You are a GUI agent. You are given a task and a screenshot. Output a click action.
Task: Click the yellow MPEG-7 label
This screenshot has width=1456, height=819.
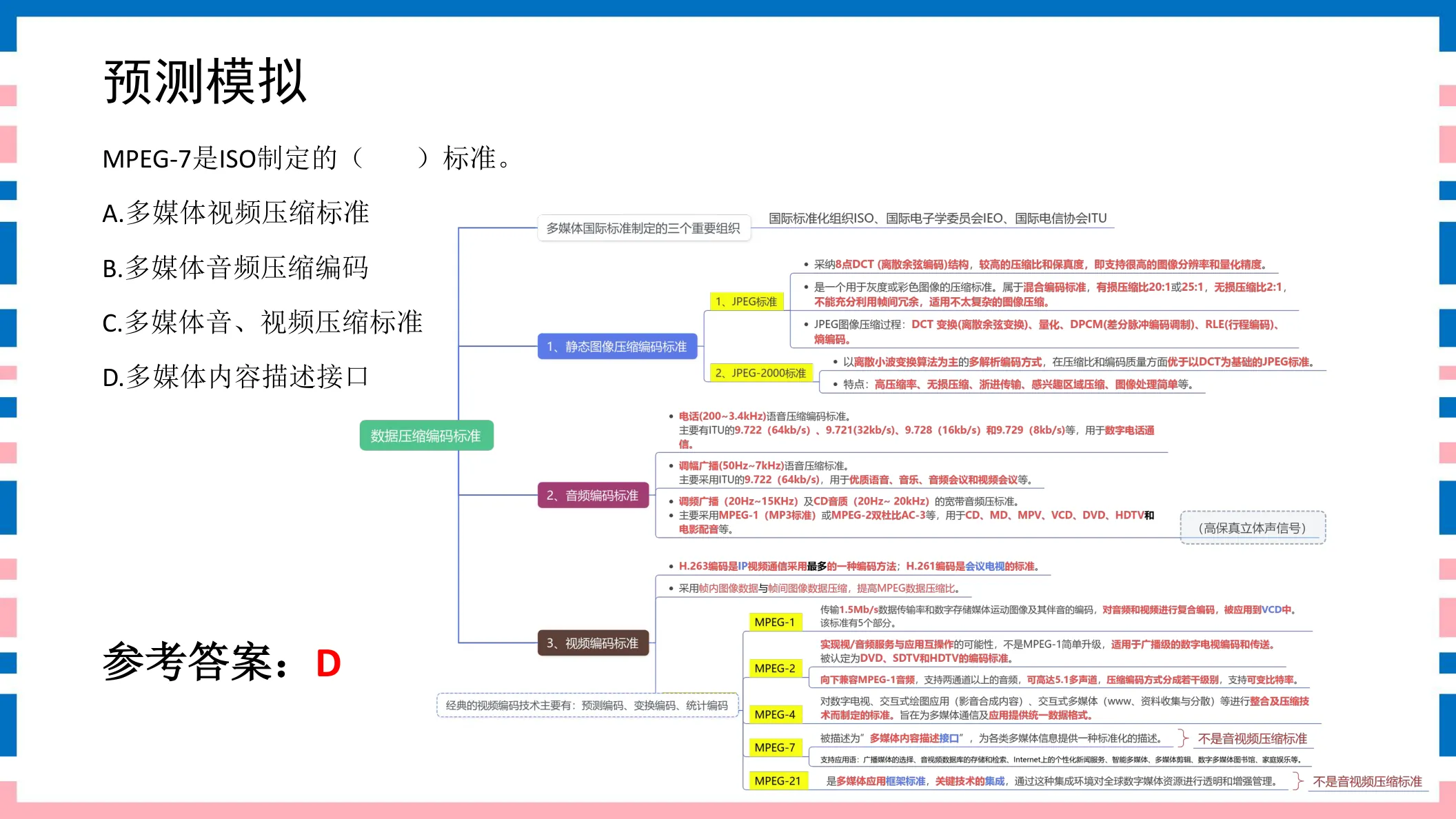point(775,747)
